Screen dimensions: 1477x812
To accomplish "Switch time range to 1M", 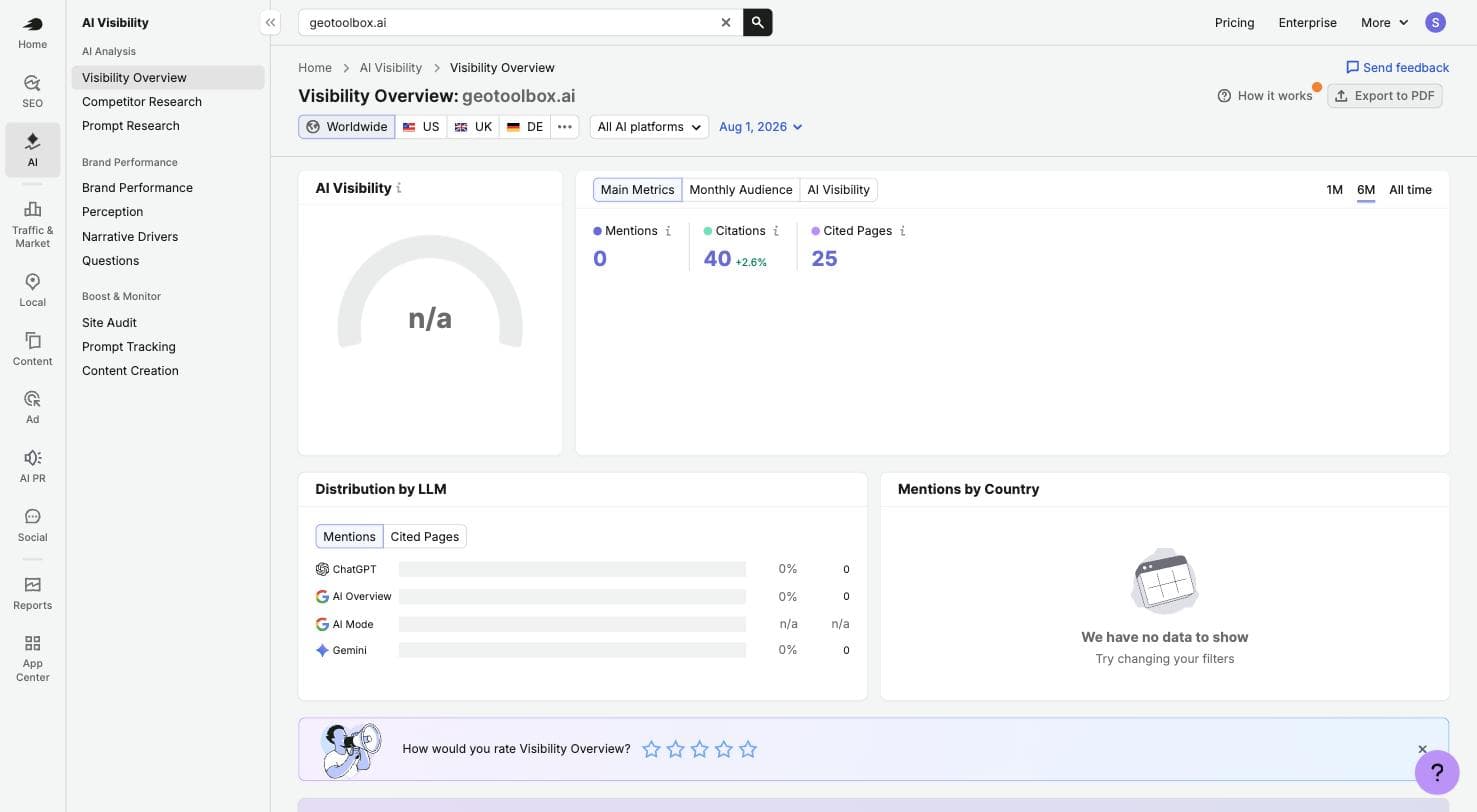I will tap(1334, 190).
